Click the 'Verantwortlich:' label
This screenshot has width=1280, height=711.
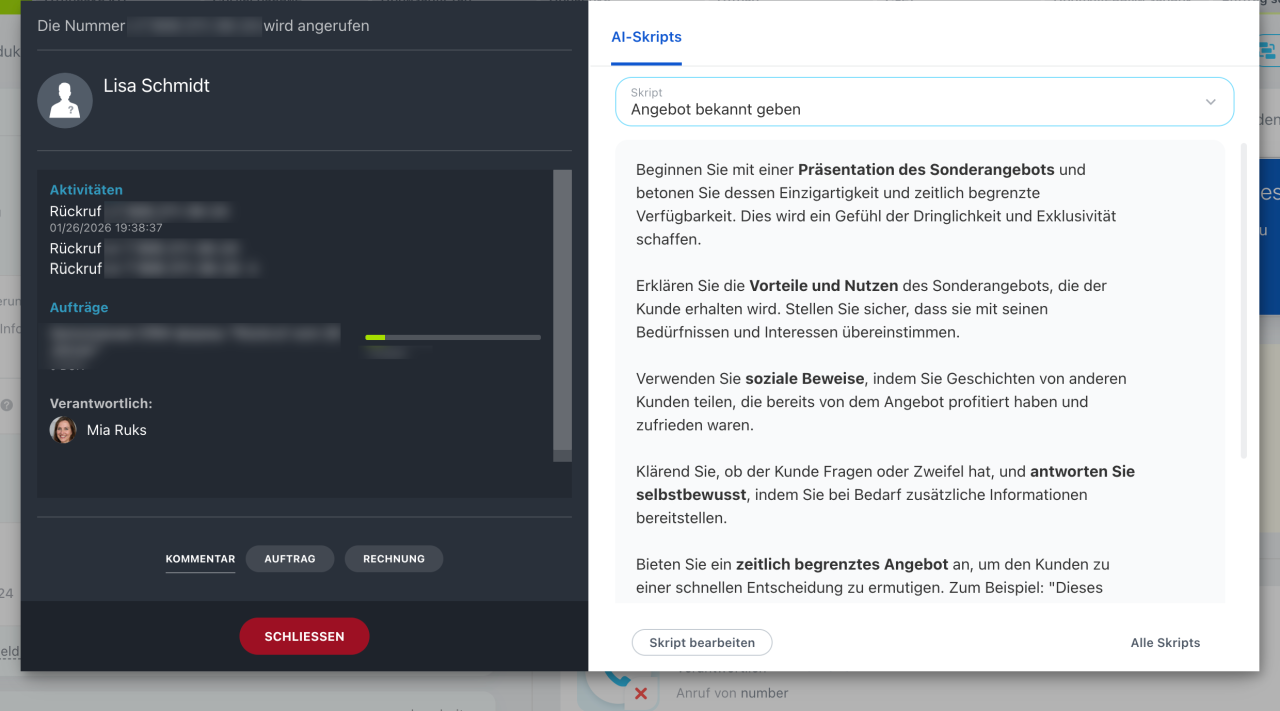point(101,404)
